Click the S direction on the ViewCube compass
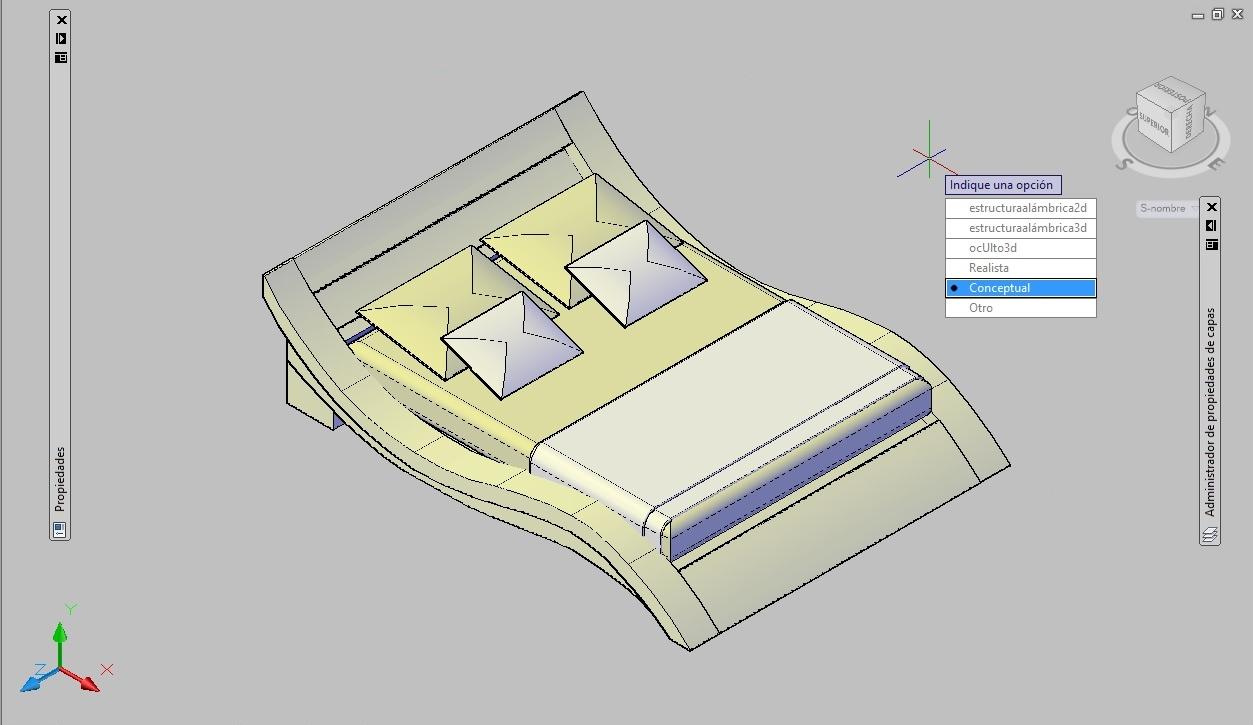Screen dimensions: 1253x725 1124,162
